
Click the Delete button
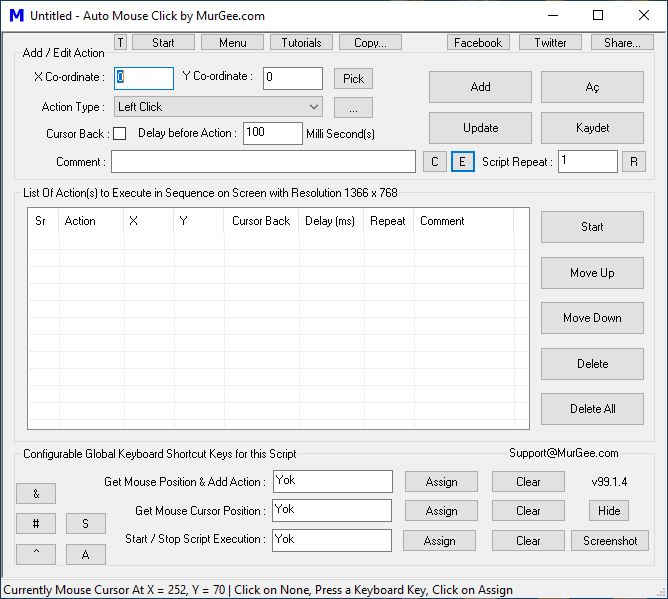pos(593,364)
